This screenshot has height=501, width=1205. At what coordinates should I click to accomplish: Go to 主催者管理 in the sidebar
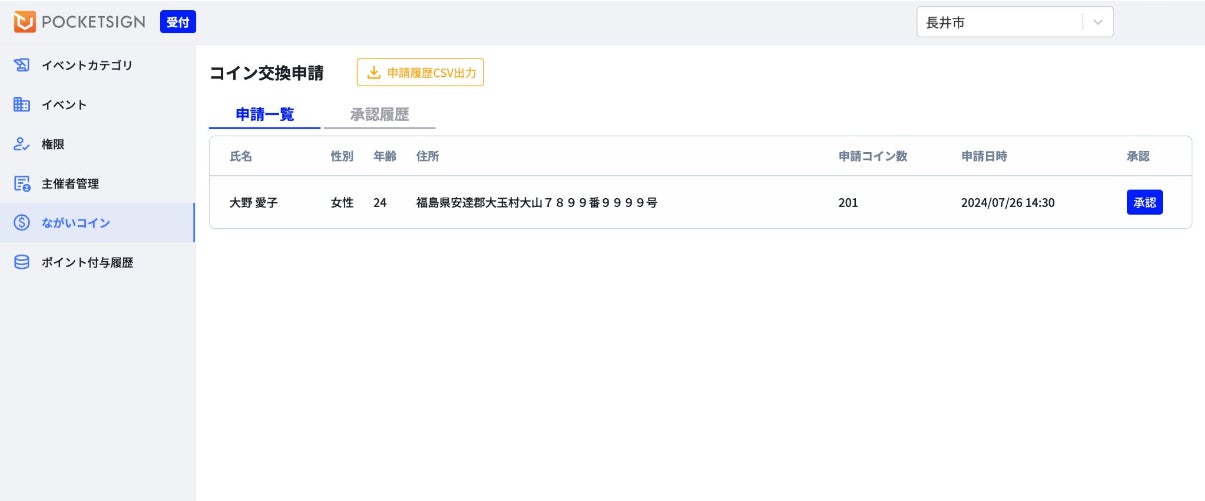70,183
